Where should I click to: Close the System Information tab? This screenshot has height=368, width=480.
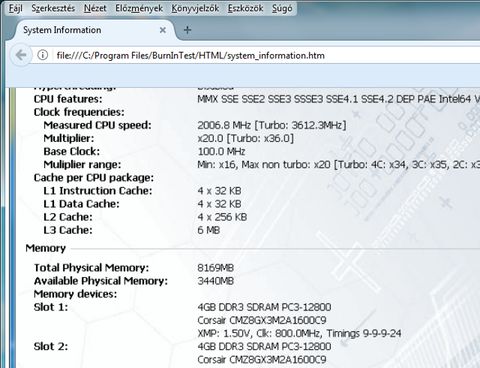pos(163,30)
